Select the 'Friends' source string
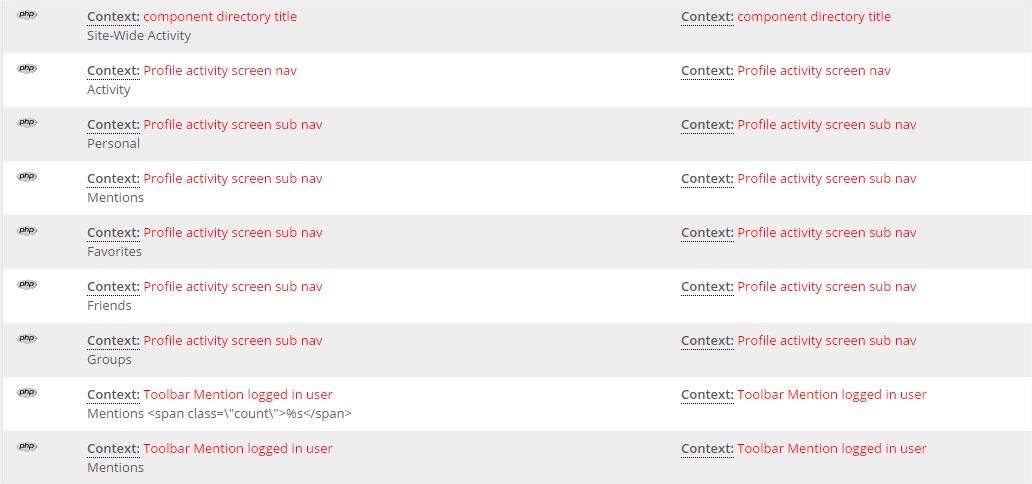 pos(109,306)
